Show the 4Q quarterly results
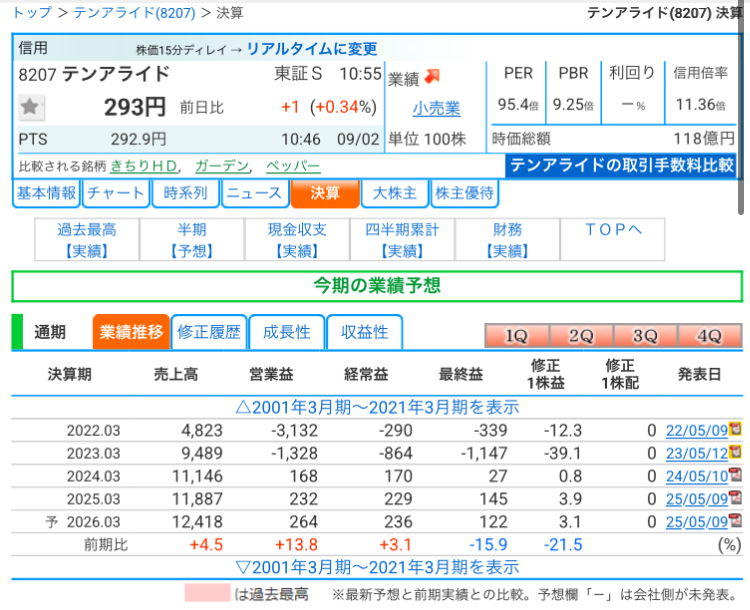Screen dimensions: 750x610 click(x=709, y=335)
